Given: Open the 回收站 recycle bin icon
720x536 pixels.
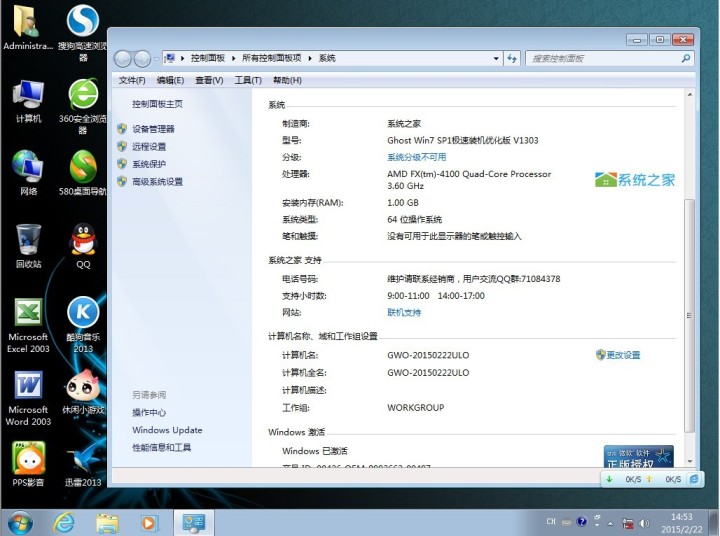Looking at the screenshot, I should point(28,246).
